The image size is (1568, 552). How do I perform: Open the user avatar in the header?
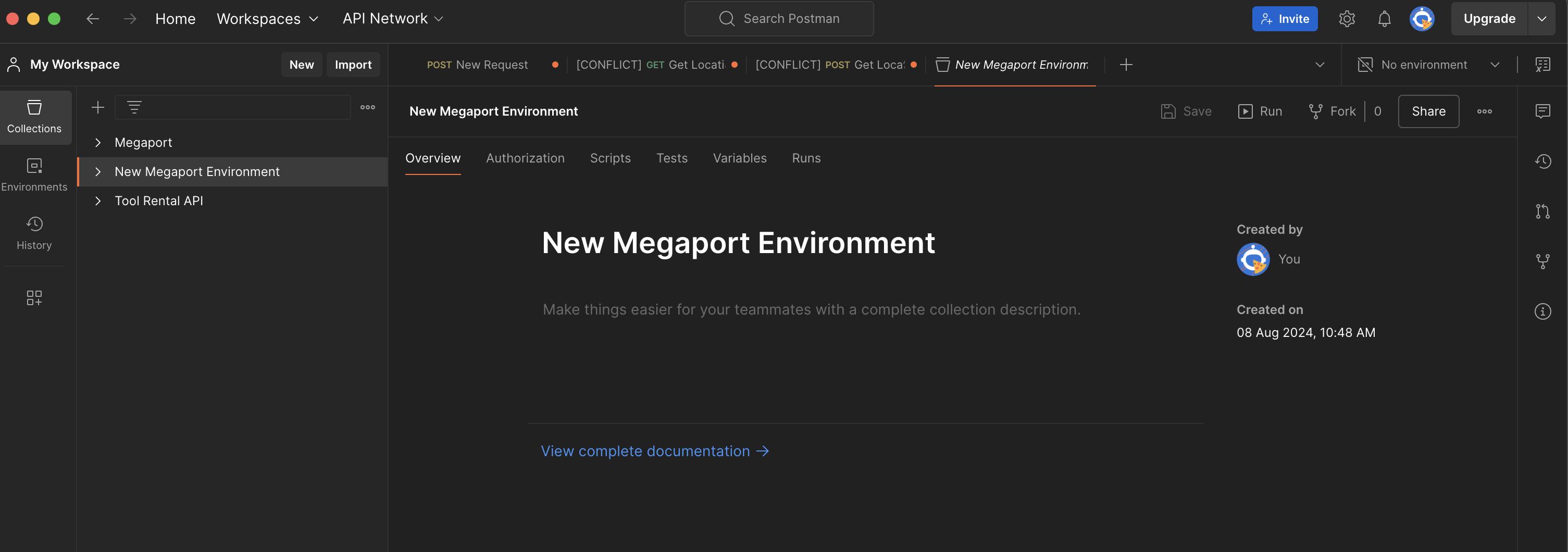tap(1422, 19)
